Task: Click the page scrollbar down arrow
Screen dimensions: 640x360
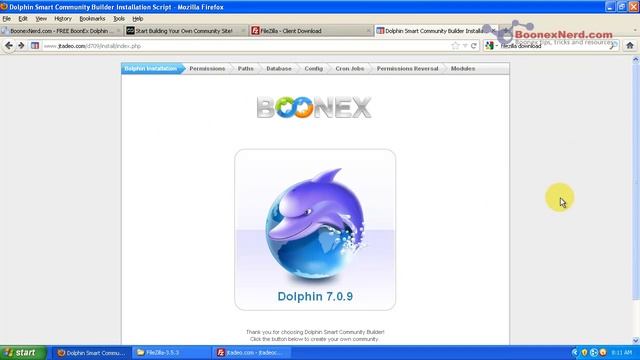Action: [636, 340]
